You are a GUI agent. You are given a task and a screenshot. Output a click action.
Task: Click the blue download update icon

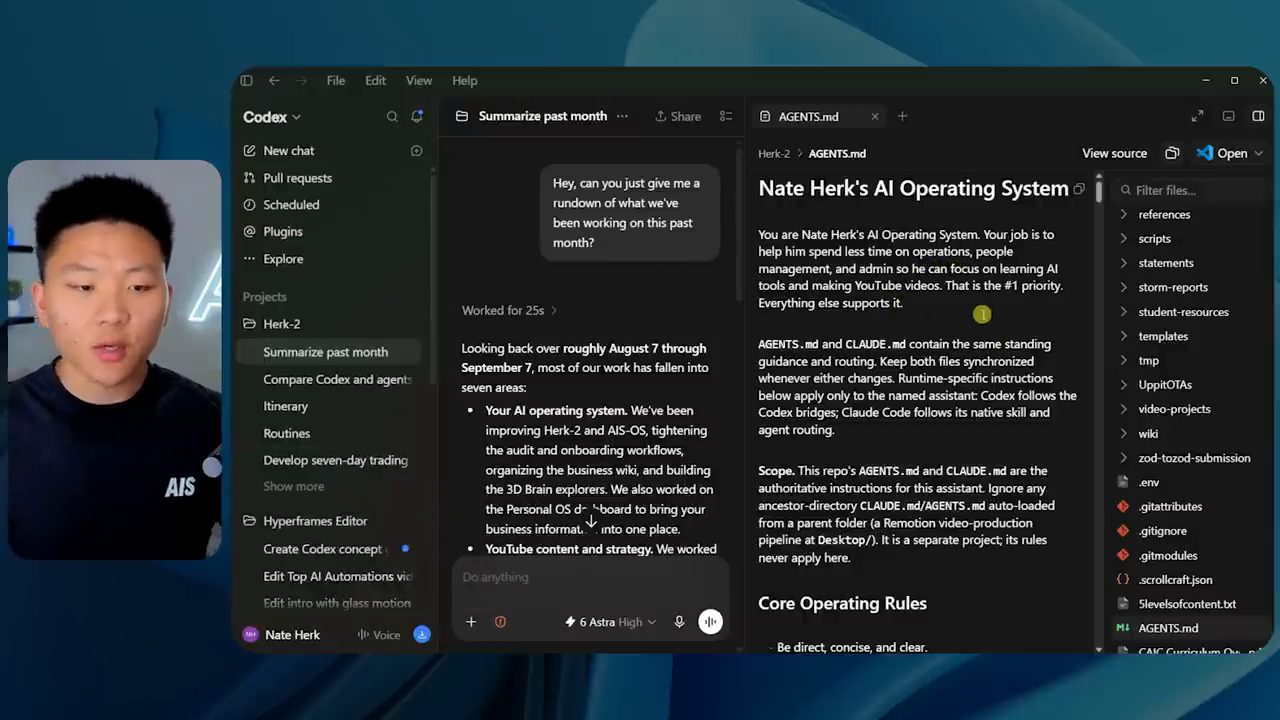(422, 635)
